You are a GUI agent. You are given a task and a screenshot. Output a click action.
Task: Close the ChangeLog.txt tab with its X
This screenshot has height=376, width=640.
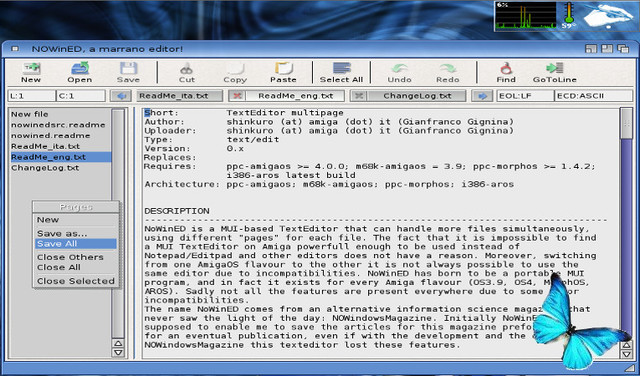point(359,96)
